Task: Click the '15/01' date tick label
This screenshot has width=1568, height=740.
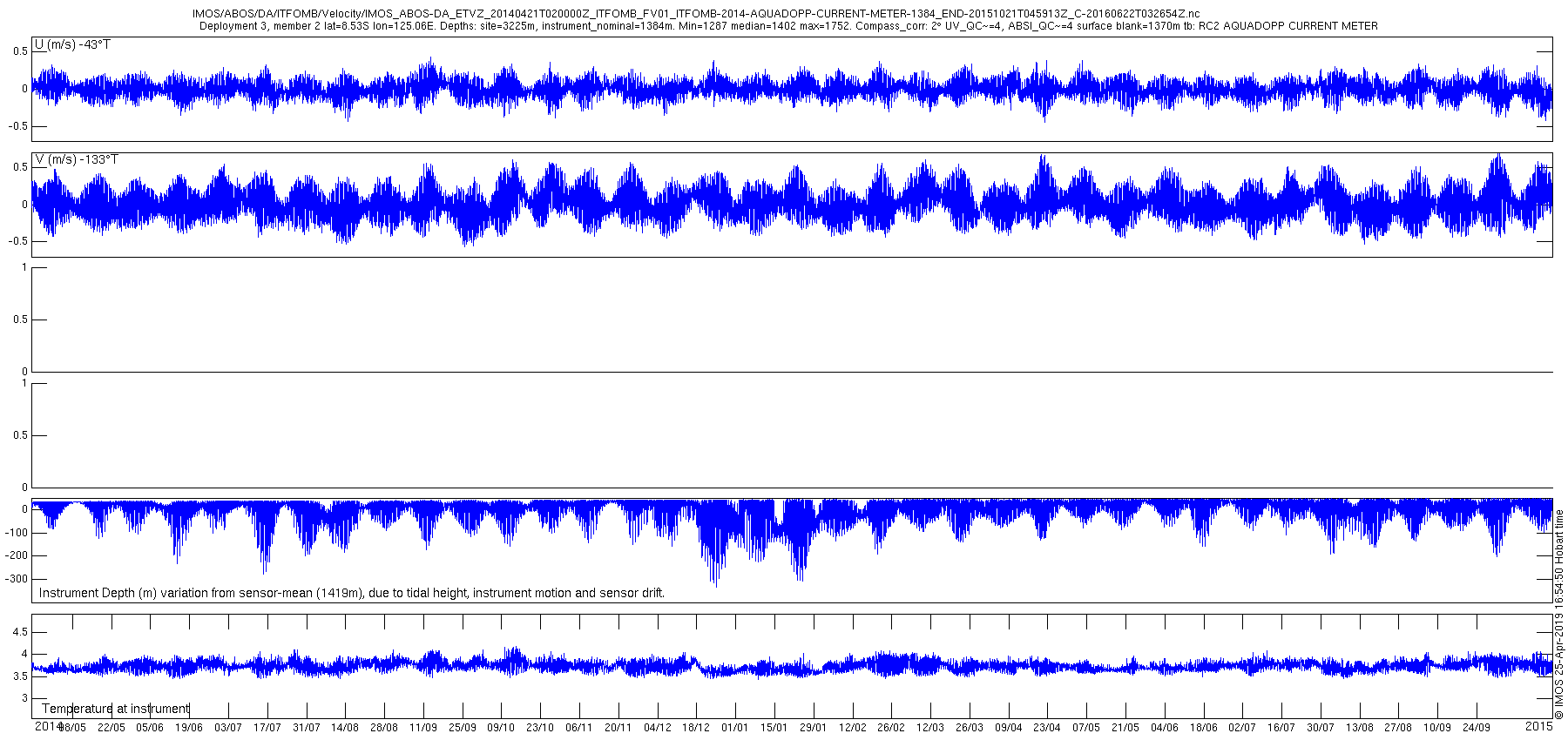Action: (x=774, y=728)
